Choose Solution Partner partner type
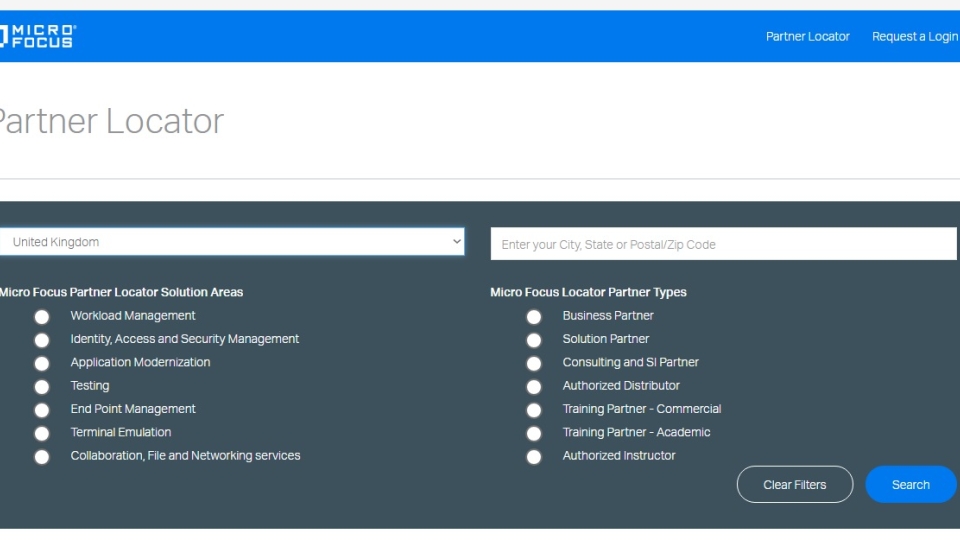960x540 pixels. point(534,340)
